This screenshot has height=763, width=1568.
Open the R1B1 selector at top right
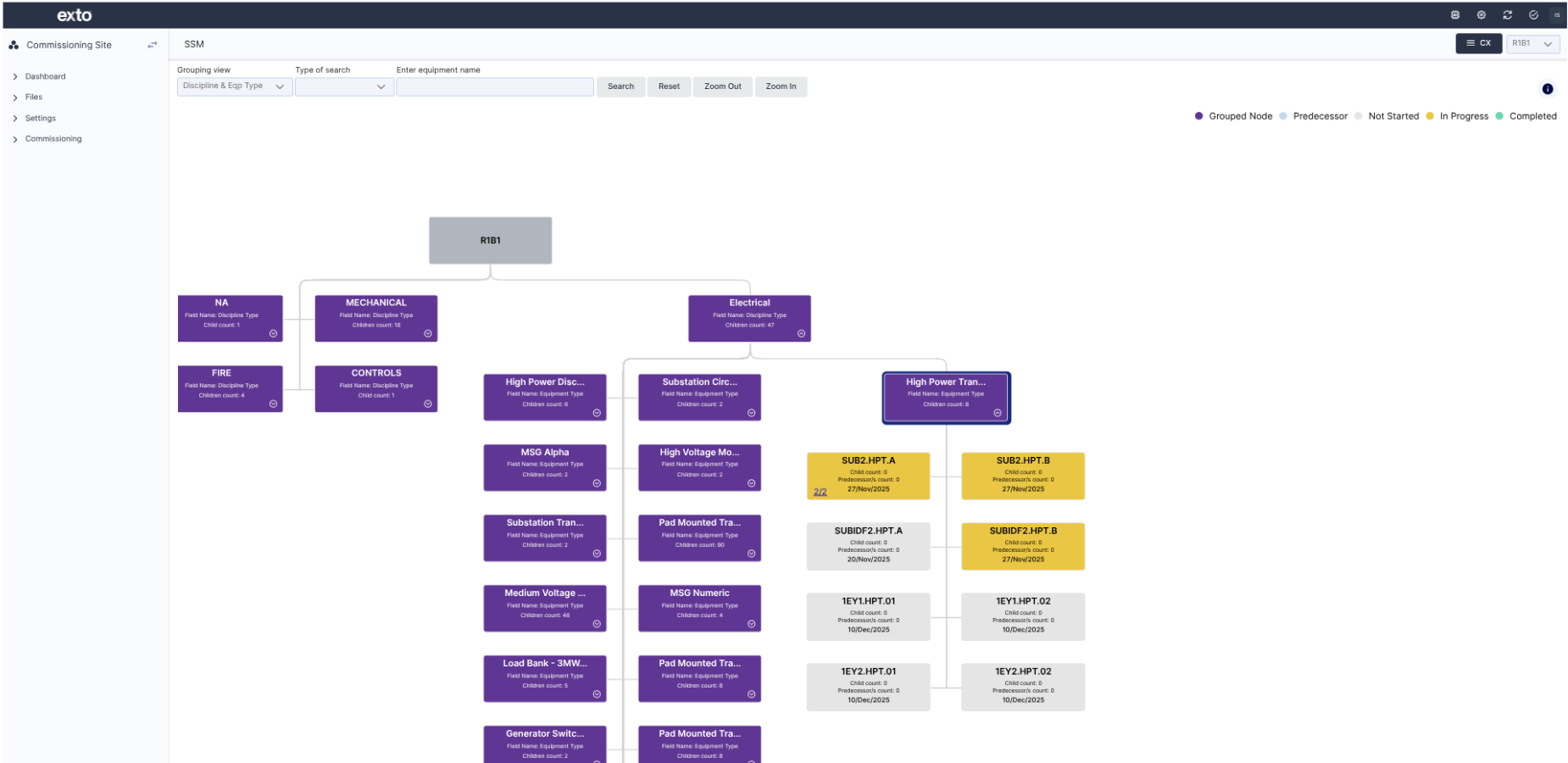1532,43
